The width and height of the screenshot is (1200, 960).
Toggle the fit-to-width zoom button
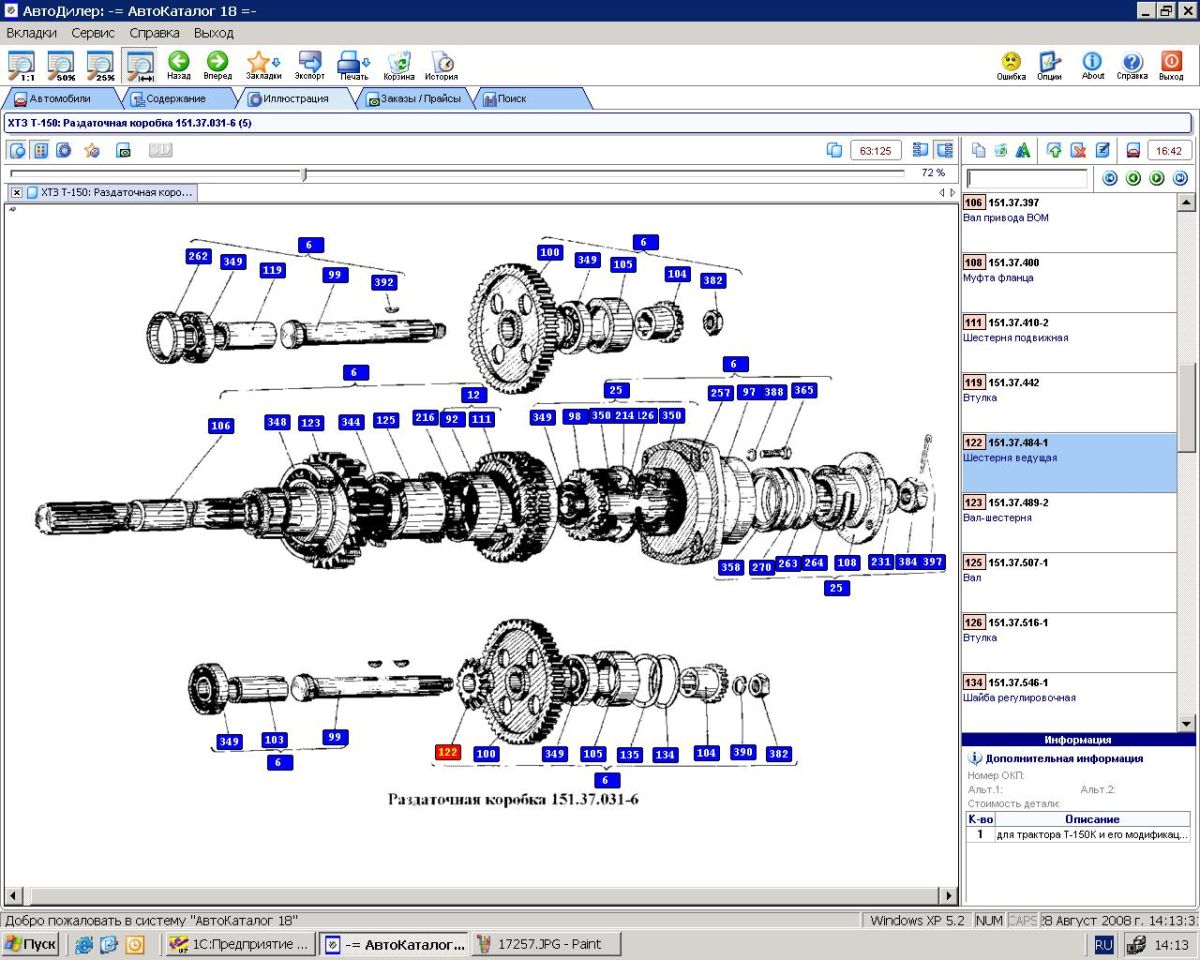139,63
